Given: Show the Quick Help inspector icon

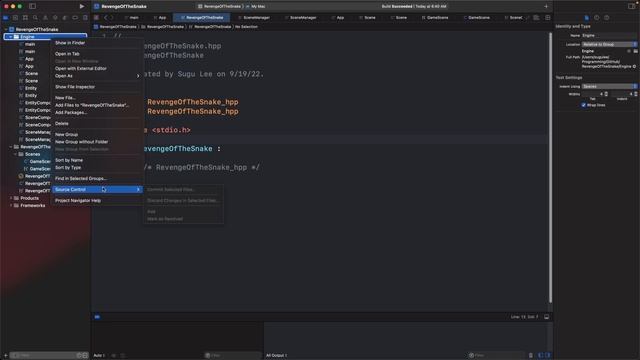Looking at the screenshot, I should 607,18.
